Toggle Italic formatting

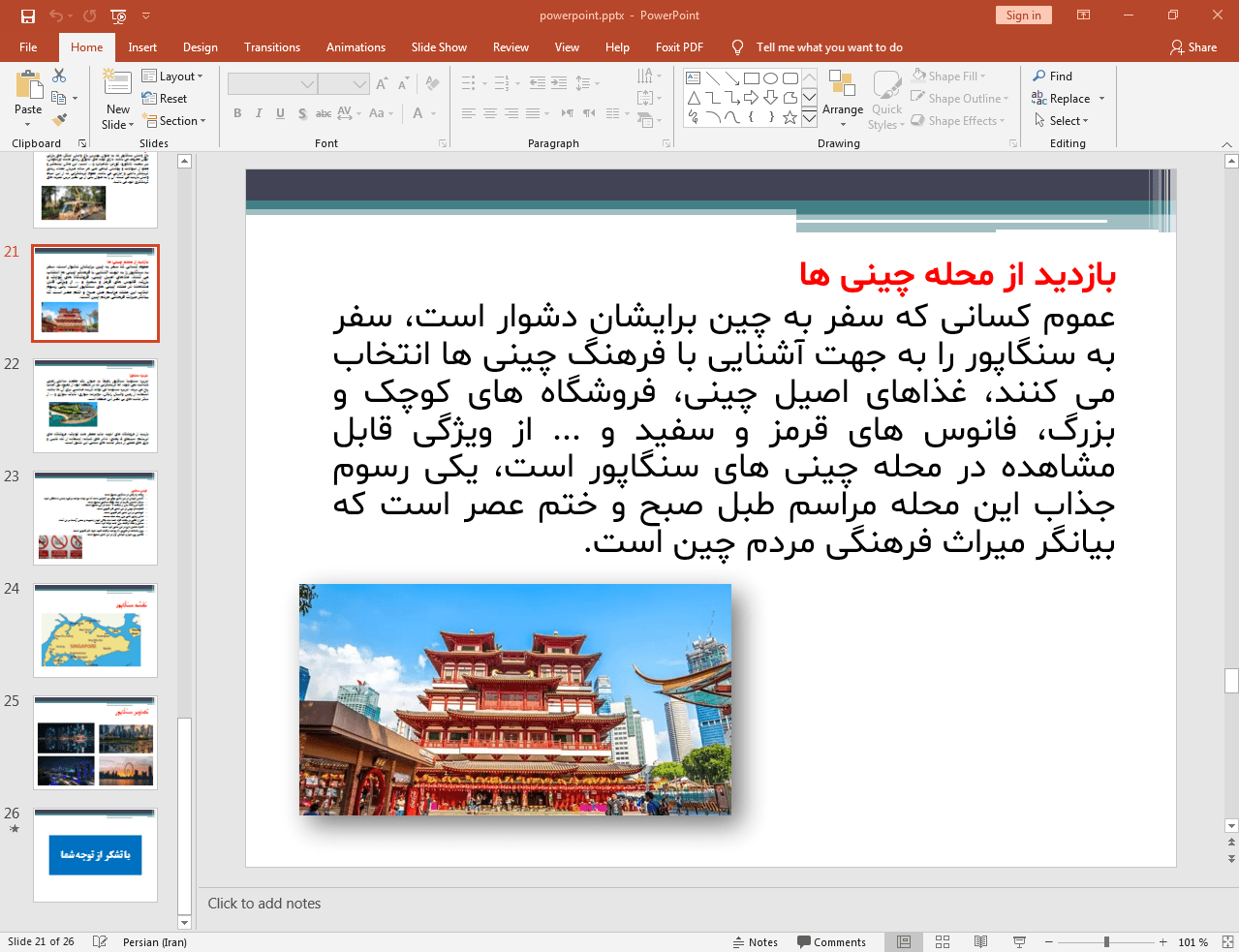click(x=259, y=113)
